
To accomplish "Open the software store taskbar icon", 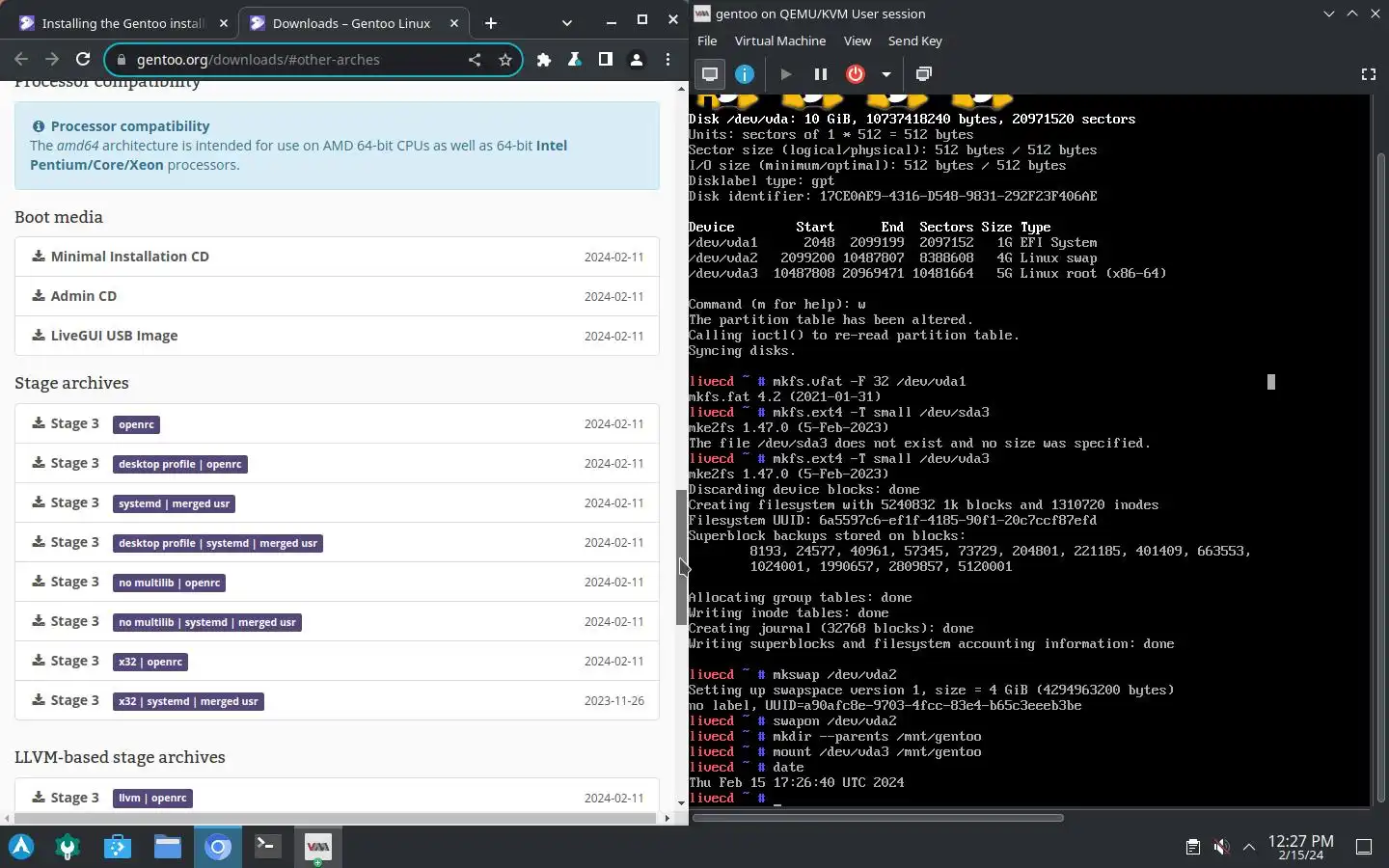I will [x=118, y=847].
